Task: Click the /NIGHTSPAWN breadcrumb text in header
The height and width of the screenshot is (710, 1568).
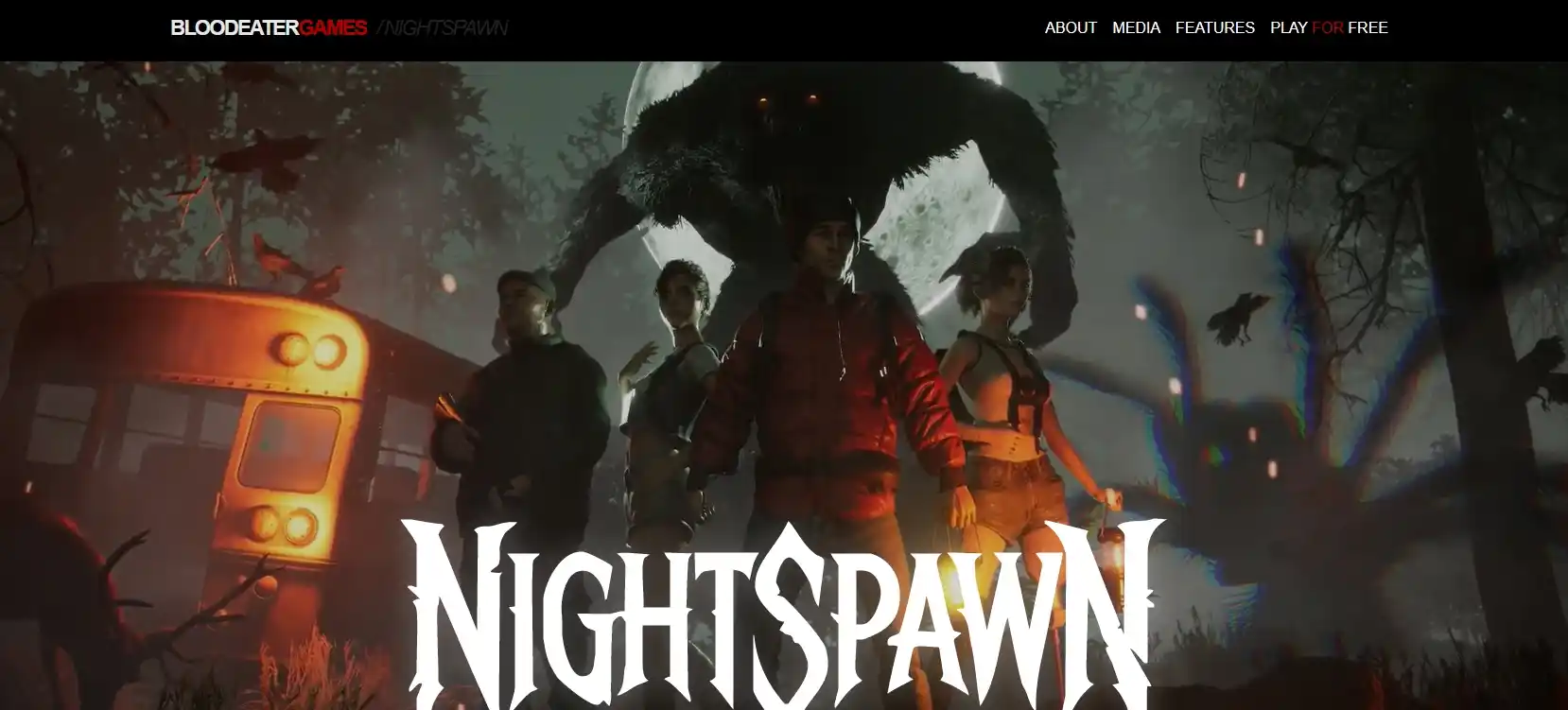Action: [443, 27]
